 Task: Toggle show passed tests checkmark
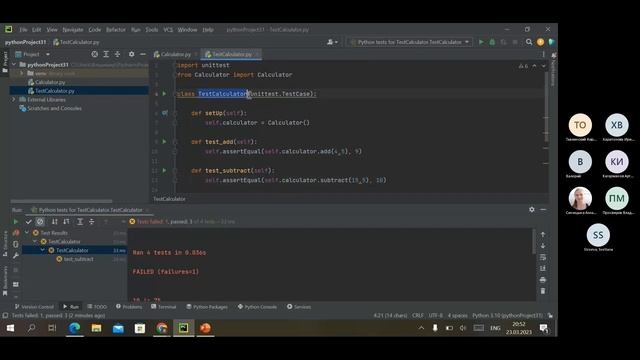click(28, 222)
